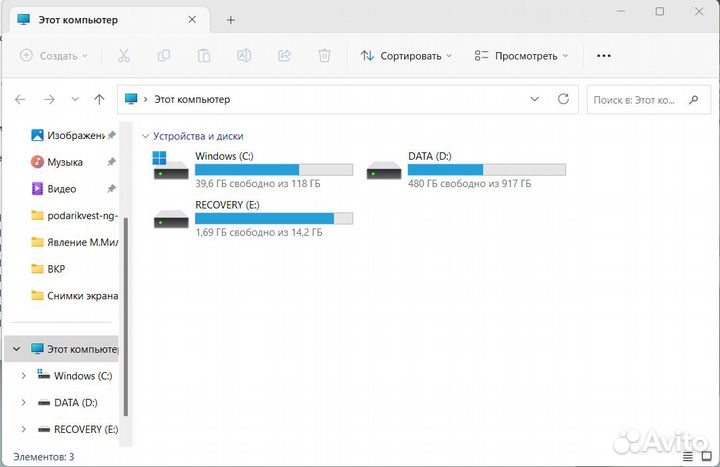Open the Сортировать sort dropdown
The width and height of the screenshot is (720, 467).
pyautogui.click(x=406, y=56)
